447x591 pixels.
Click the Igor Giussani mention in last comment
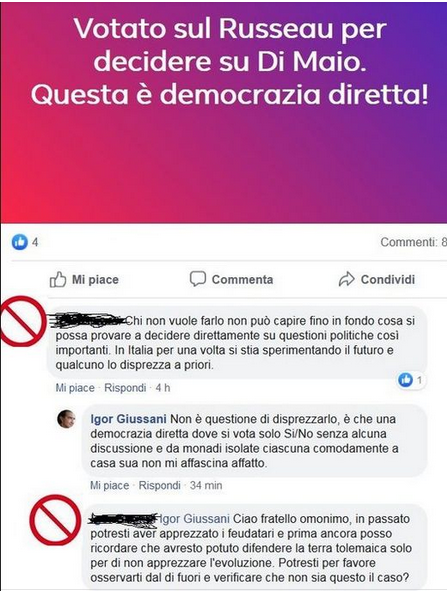point(193,519)
